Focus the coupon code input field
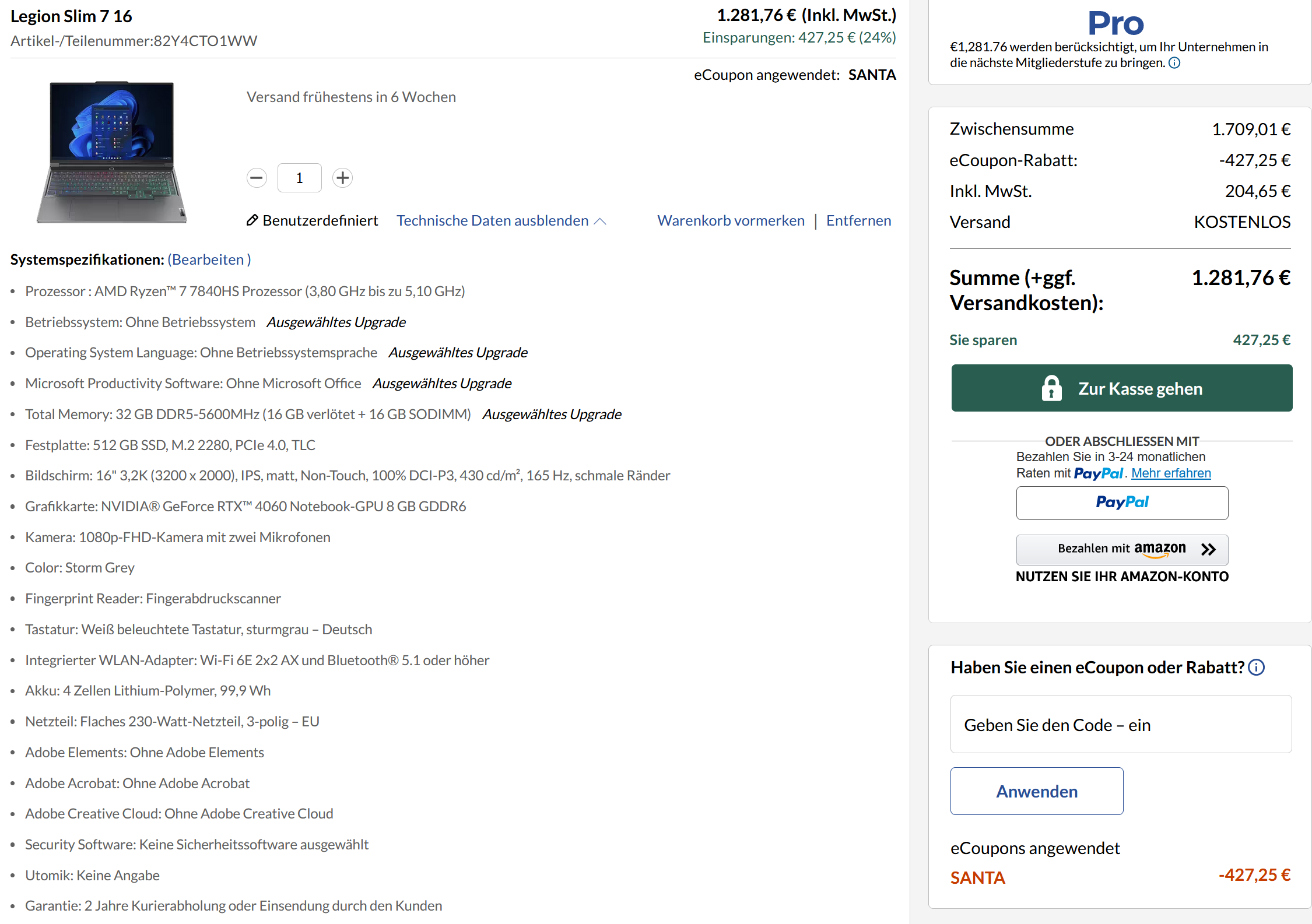Screen dimensions: 1312x924 [1121, 725]
